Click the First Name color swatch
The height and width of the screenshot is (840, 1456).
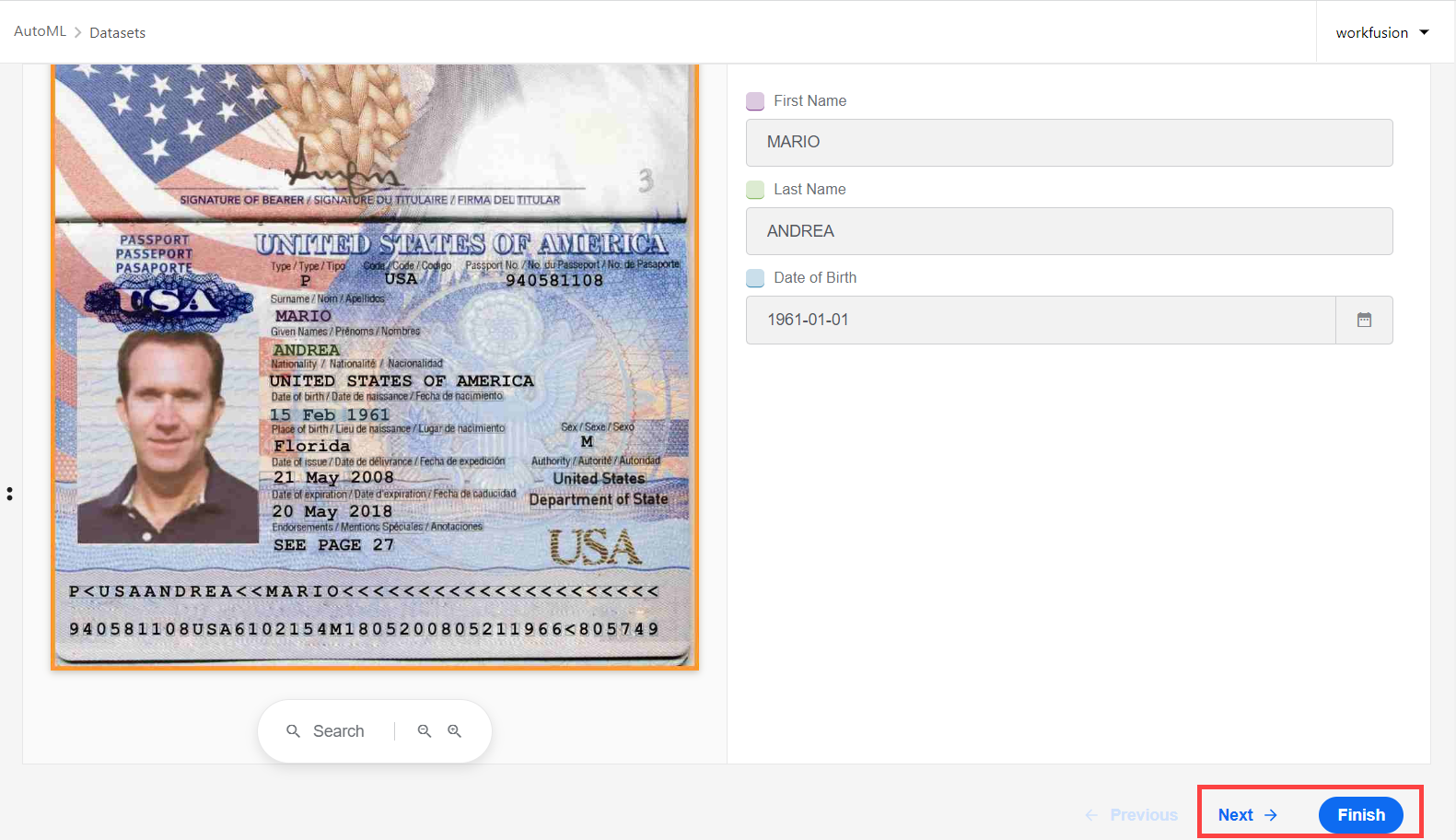tap(755, 101)
